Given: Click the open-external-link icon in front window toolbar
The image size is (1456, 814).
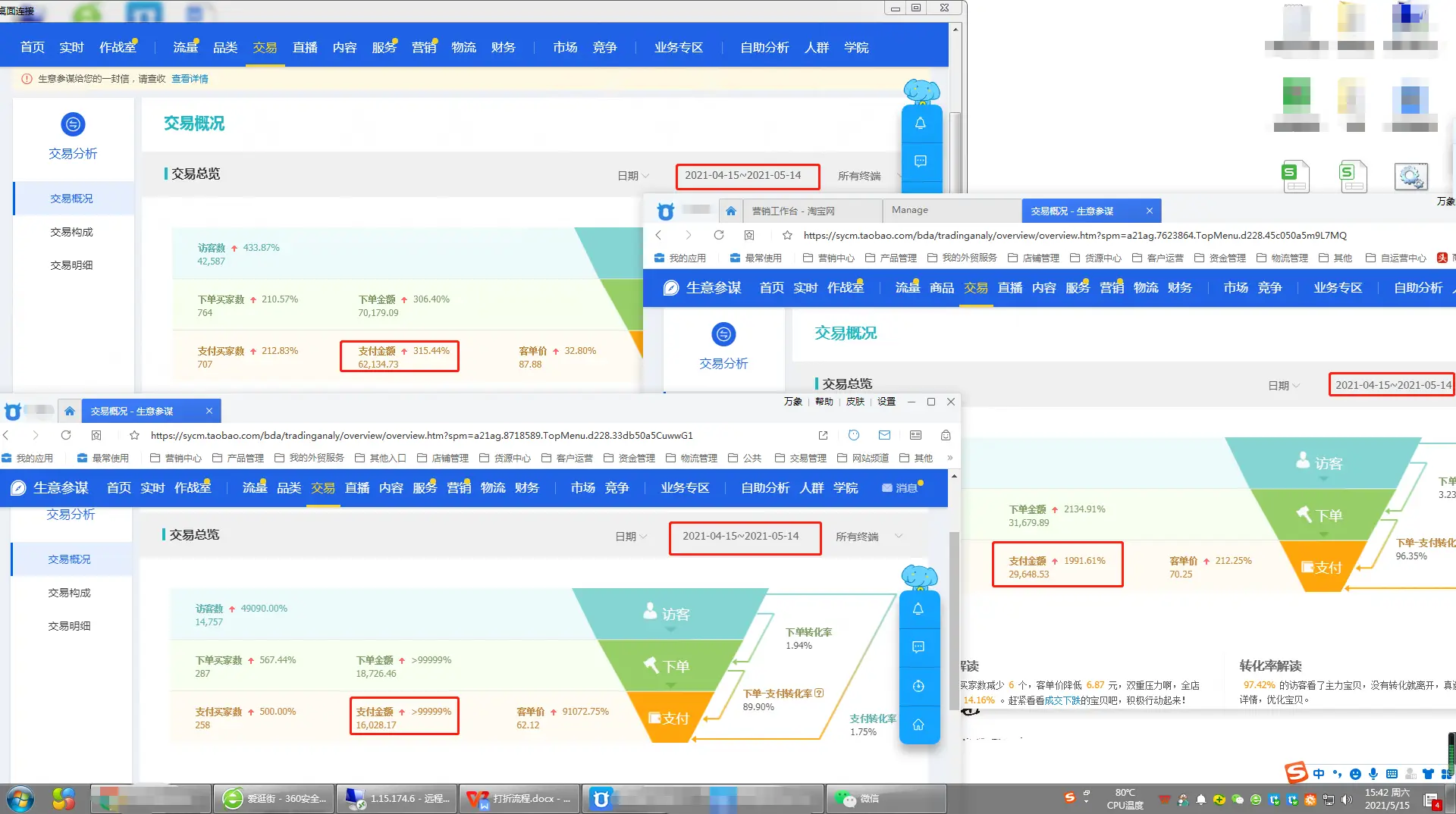Looking at the screenshot, I should (823, 435).
